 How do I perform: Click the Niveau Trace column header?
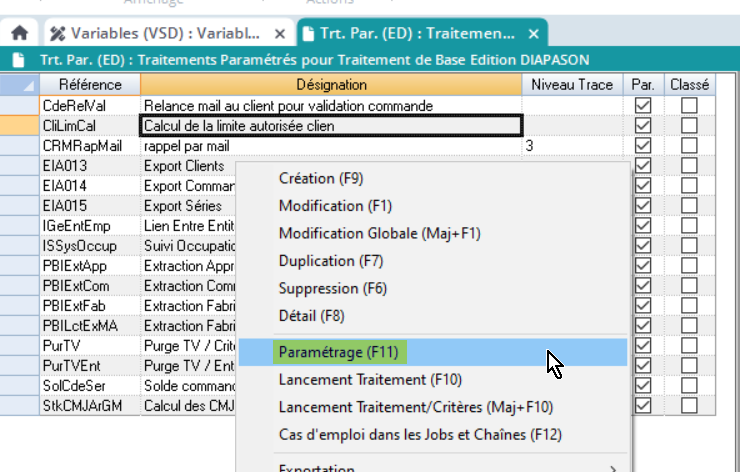click(x=572, y=85)
